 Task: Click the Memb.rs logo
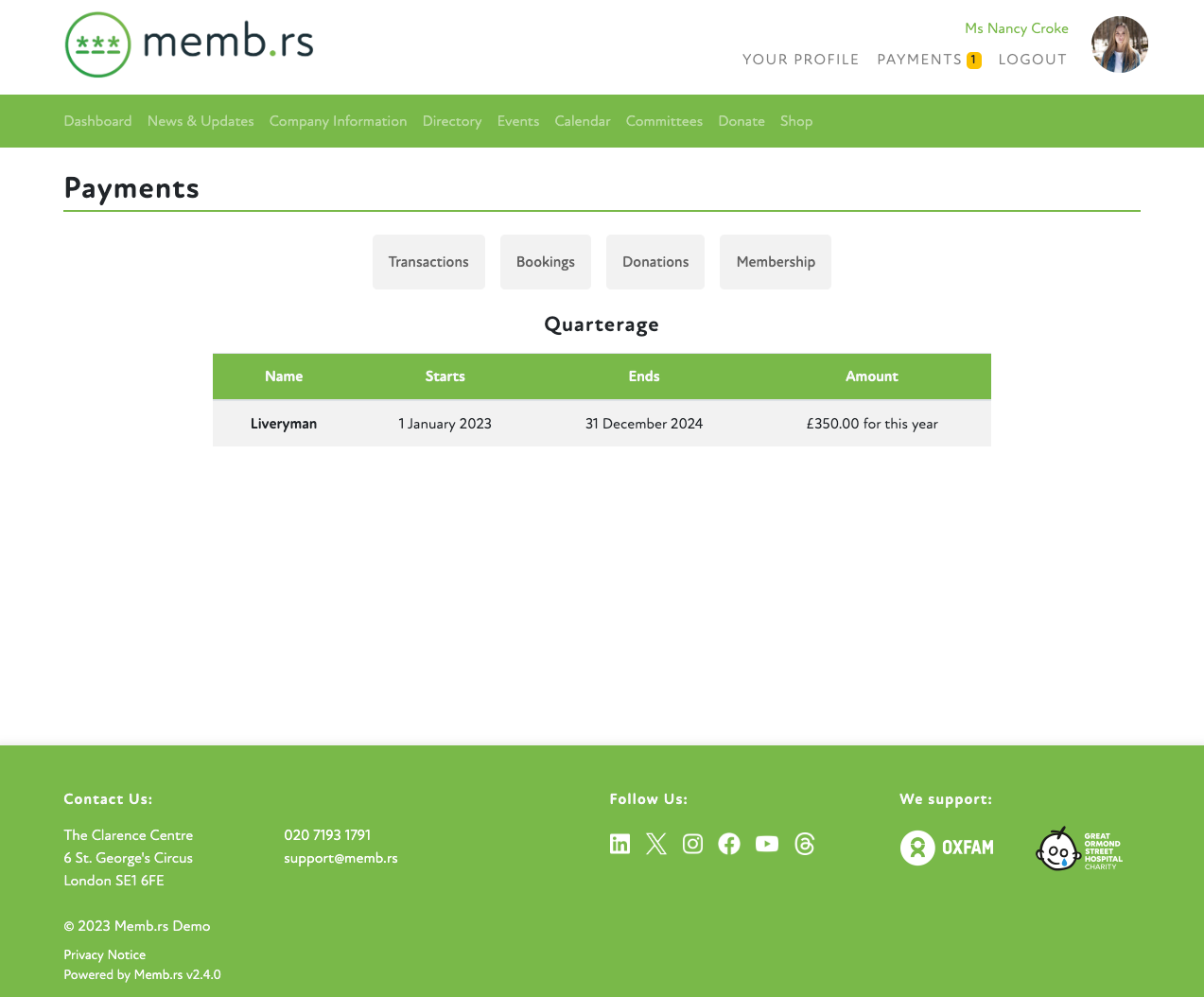[188, 44]
